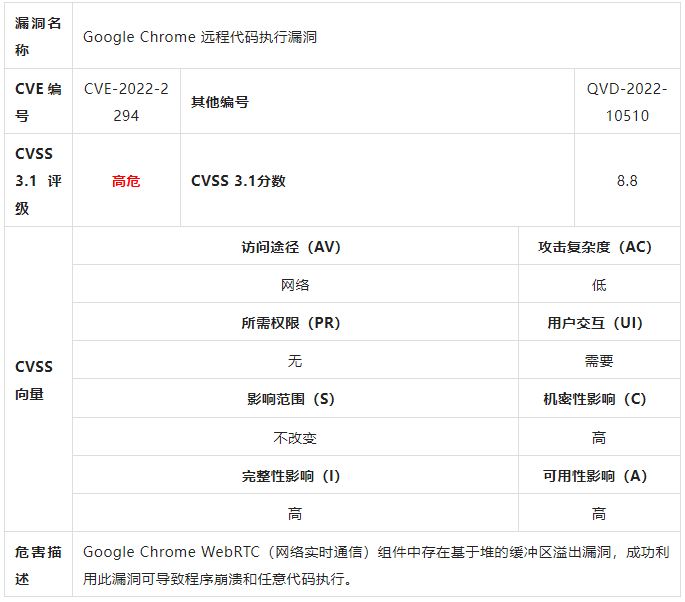Image resolution: width=685 pixels, height=602 pixels.
Task: Select '高' under 可用性影响 (A)
Action: [599, 513]
